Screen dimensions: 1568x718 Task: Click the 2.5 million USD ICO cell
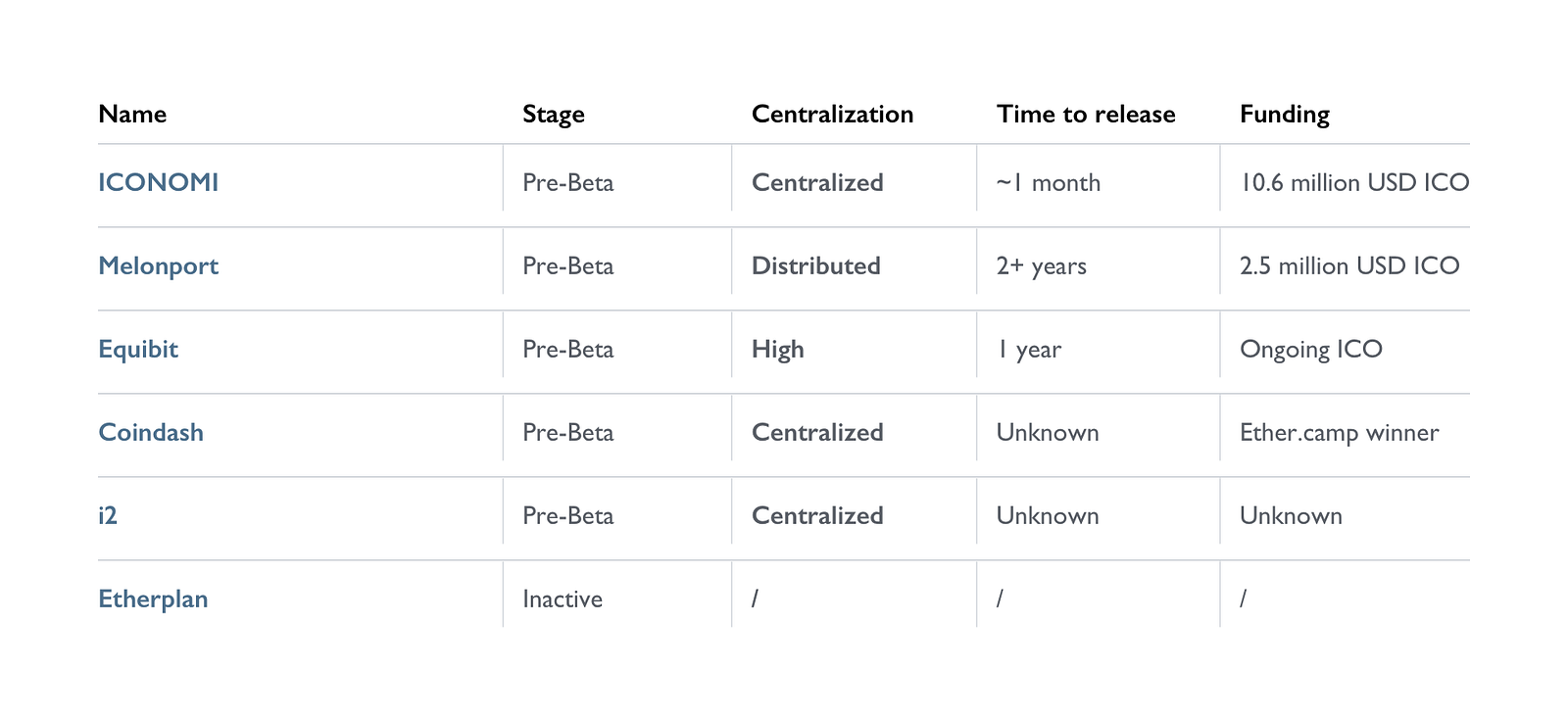1348,265
